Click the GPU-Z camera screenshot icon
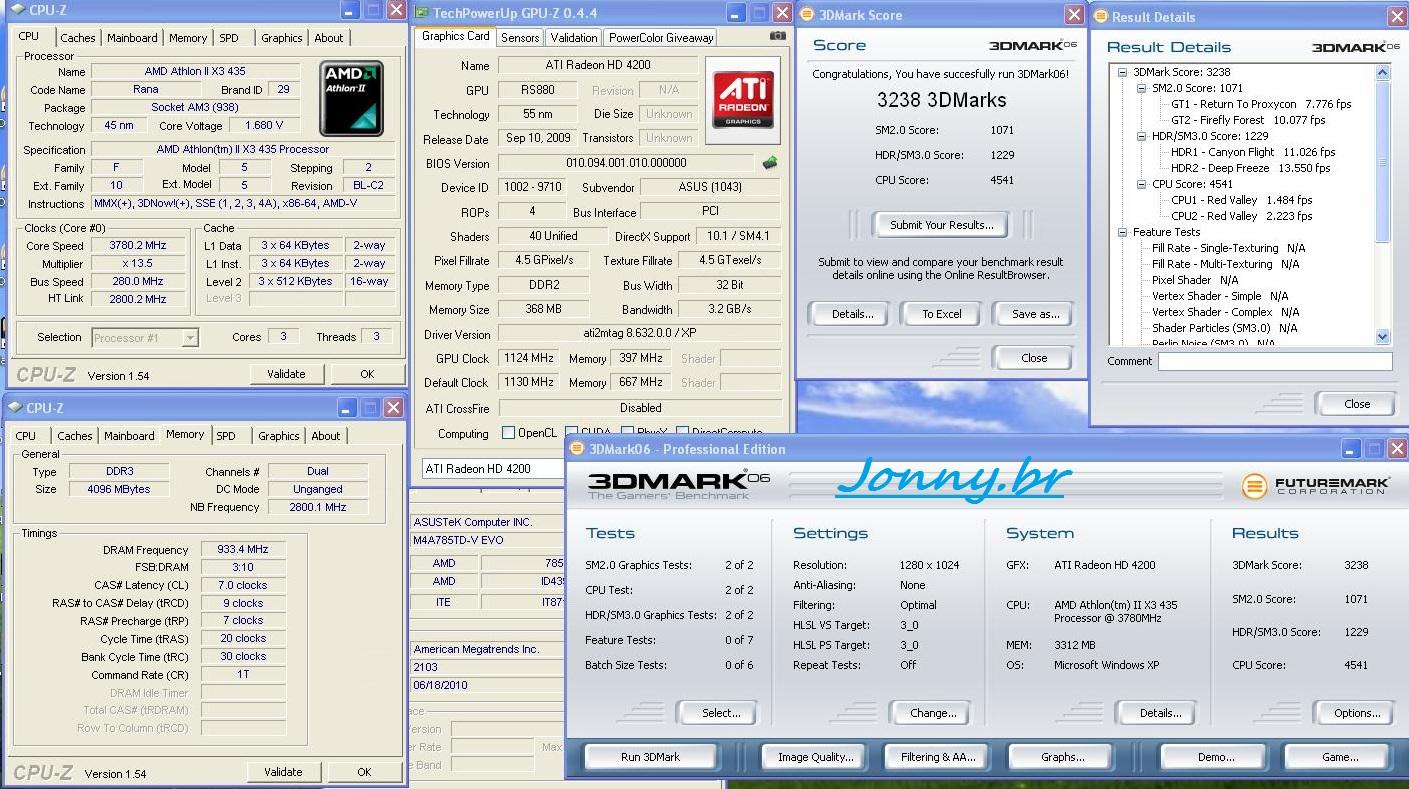 click(777, 36)
